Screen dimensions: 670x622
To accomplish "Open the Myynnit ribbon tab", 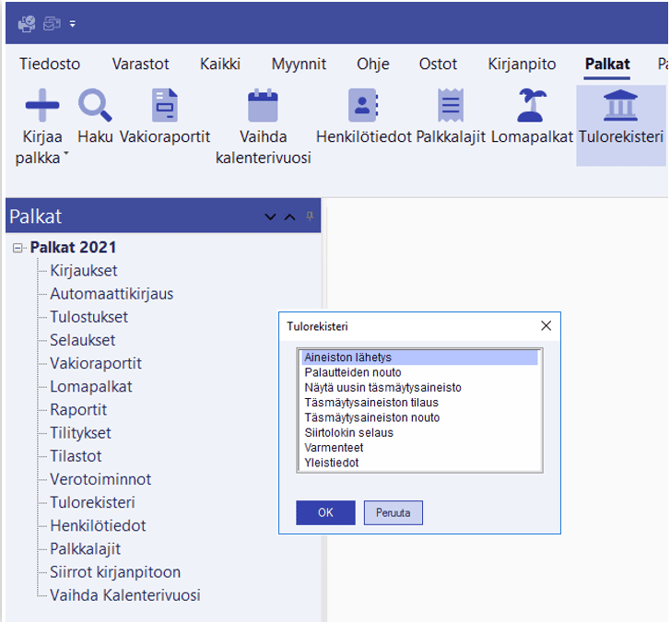I will [x=298, y=64].
